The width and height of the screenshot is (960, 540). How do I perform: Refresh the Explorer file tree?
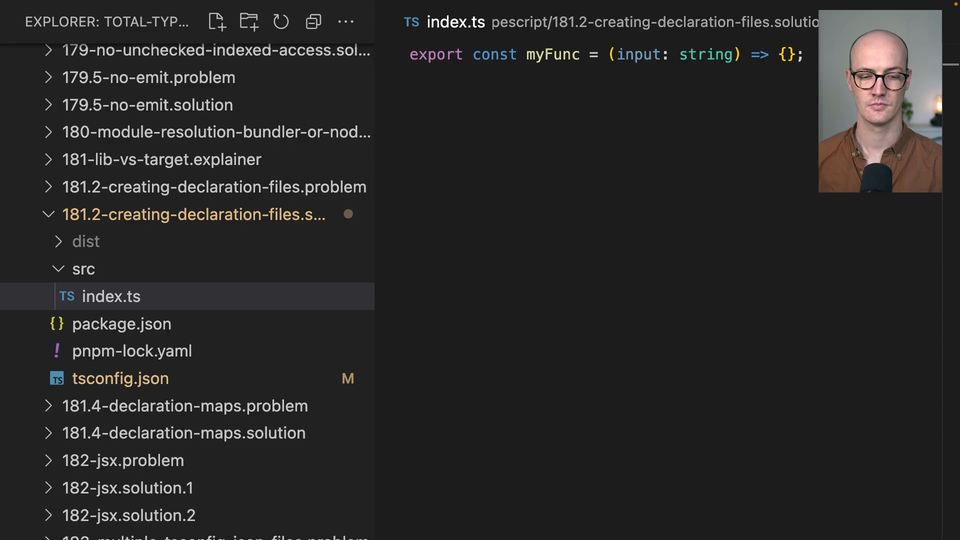tap(281, 21)
